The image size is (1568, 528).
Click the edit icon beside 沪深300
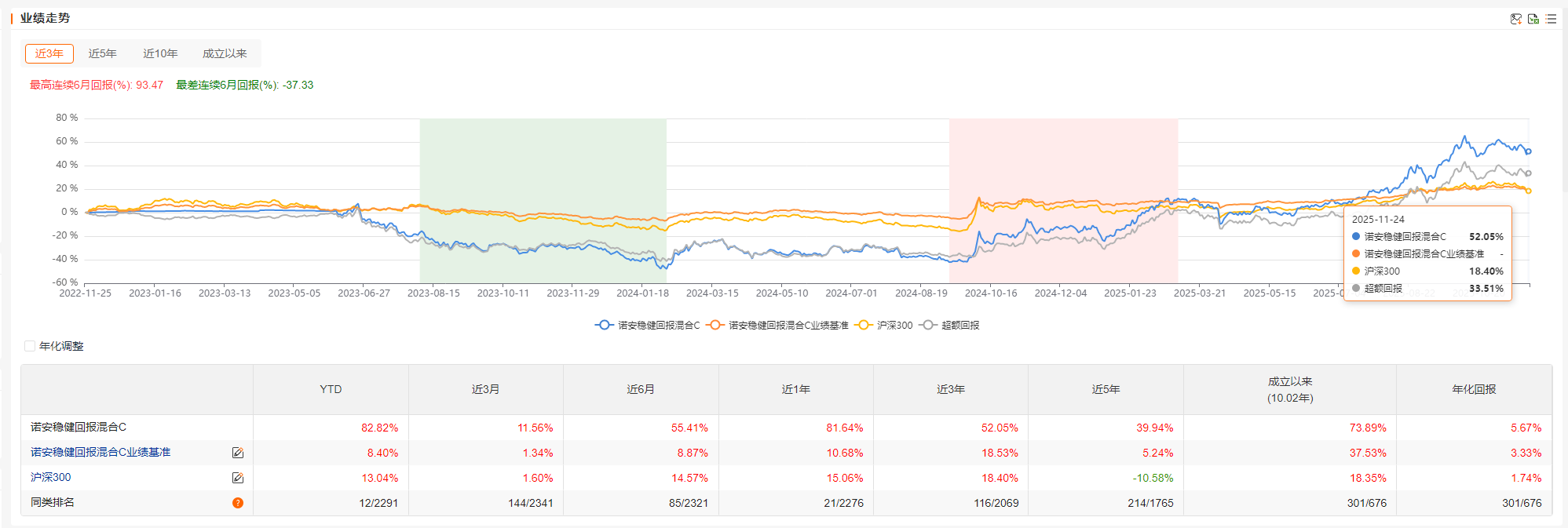(238, 478)
